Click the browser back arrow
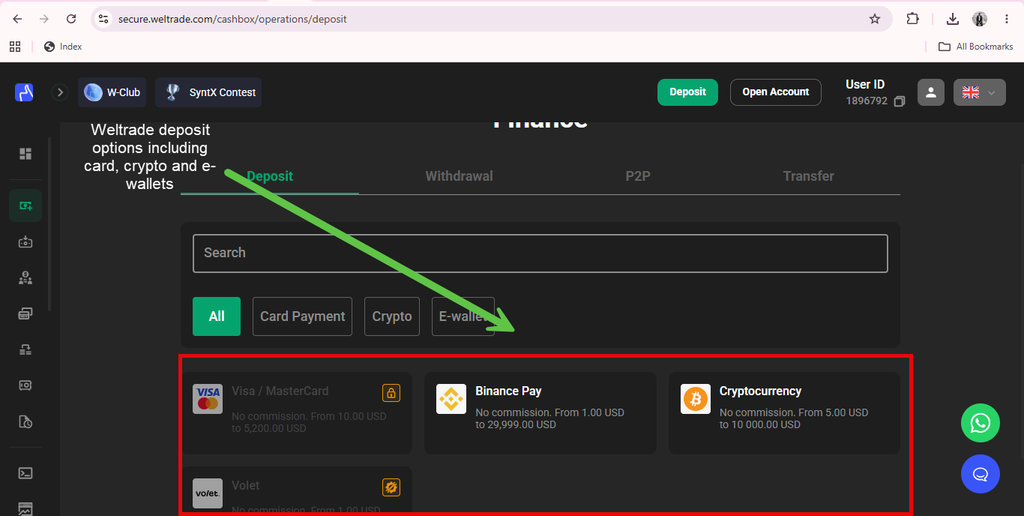This screenshot has width=1024, height=516. point(17,19)
